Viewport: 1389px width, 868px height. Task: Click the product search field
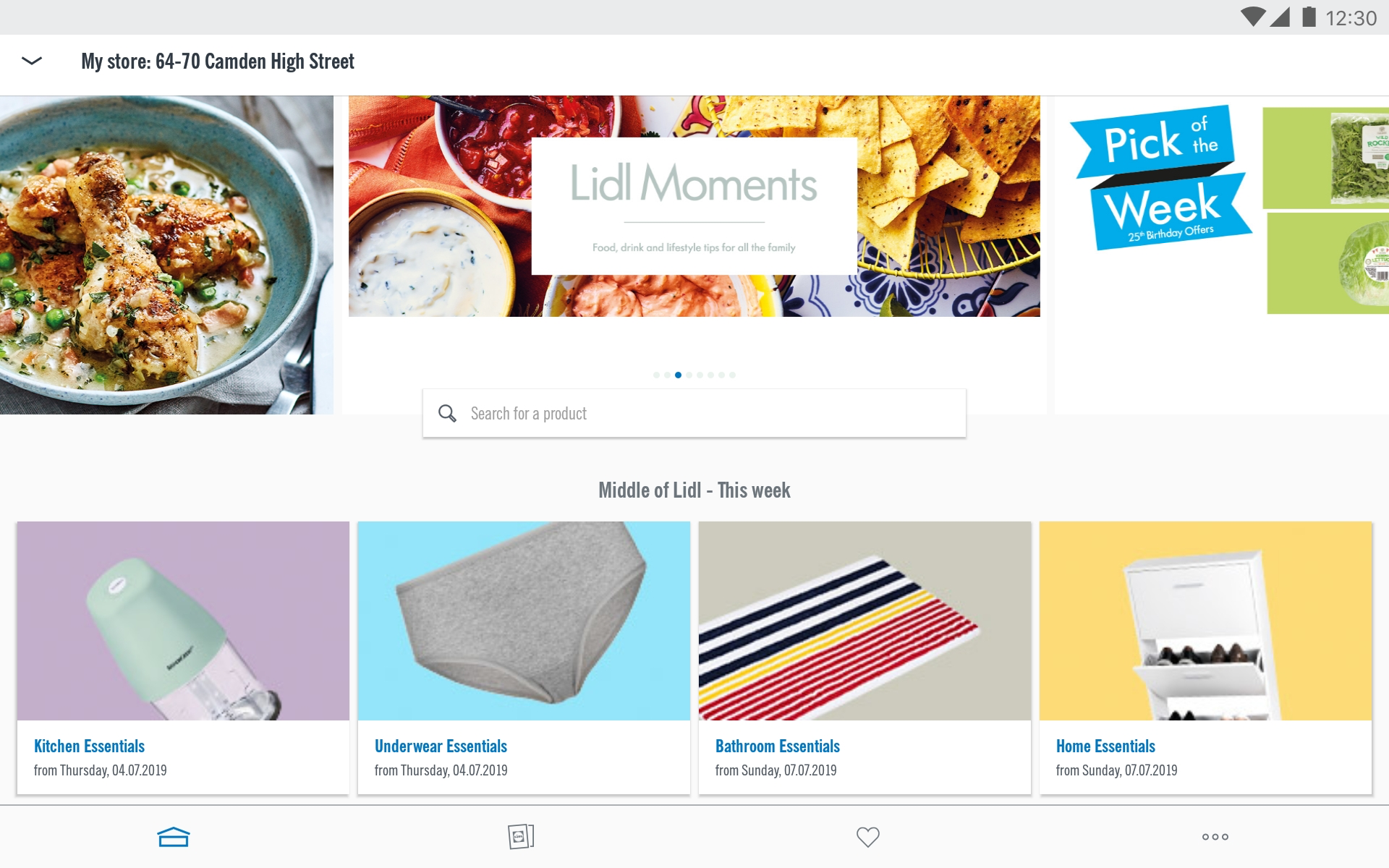point(694,412)
